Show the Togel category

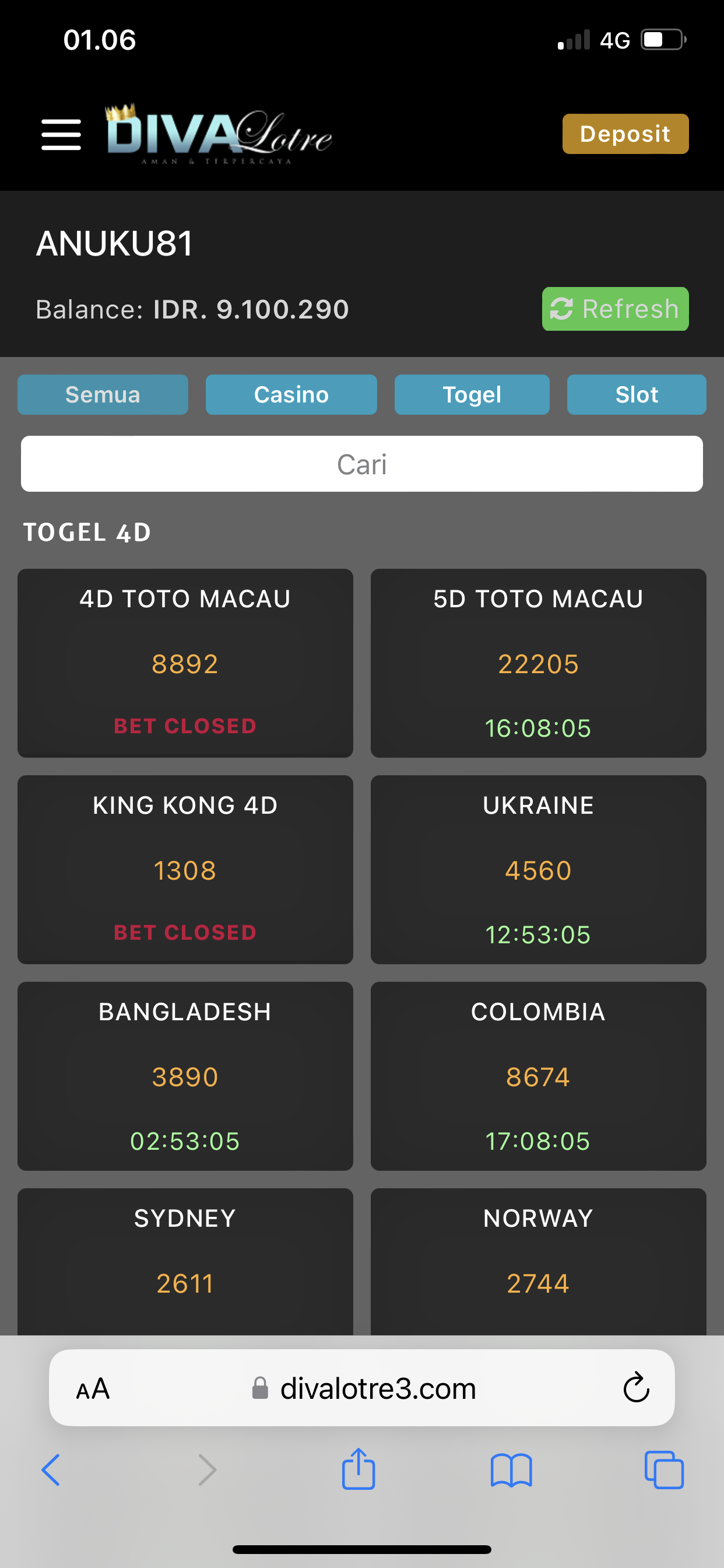472,394
